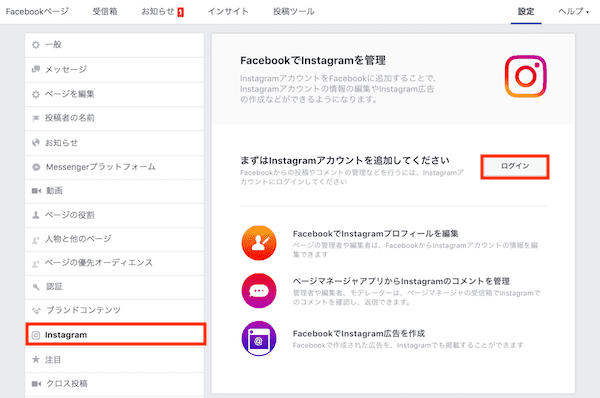Screen dimensions: 600x398
Task: Click FacebookでInstagram広告を作成 title
Action: point(359,334)
